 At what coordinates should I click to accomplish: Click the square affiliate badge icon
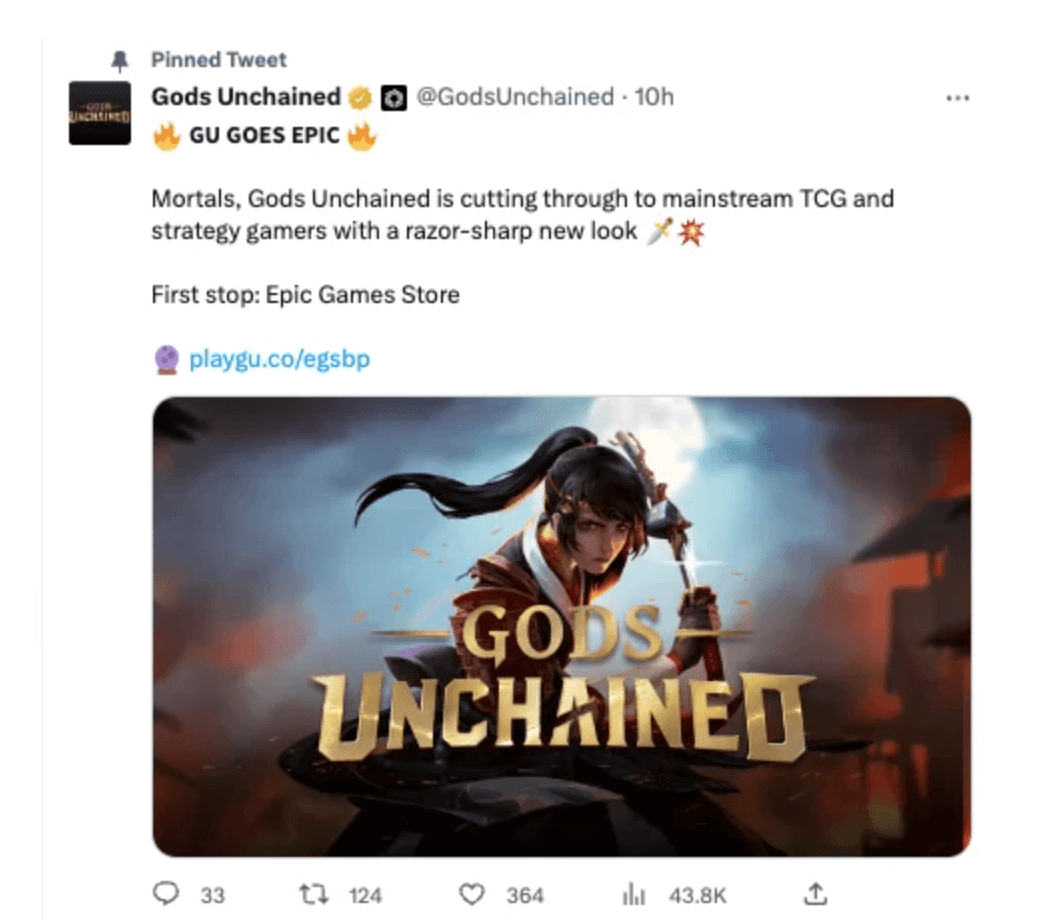(x=394, y=98)
